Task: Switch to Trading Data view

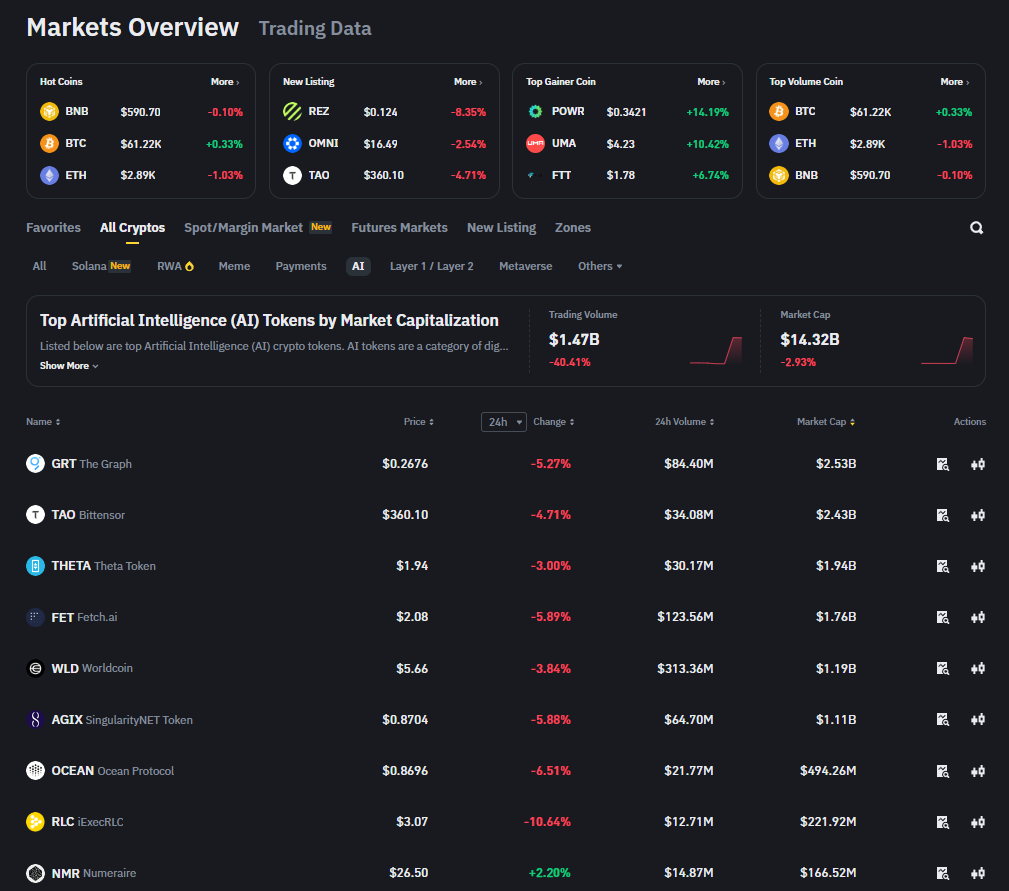Action: 315,28
